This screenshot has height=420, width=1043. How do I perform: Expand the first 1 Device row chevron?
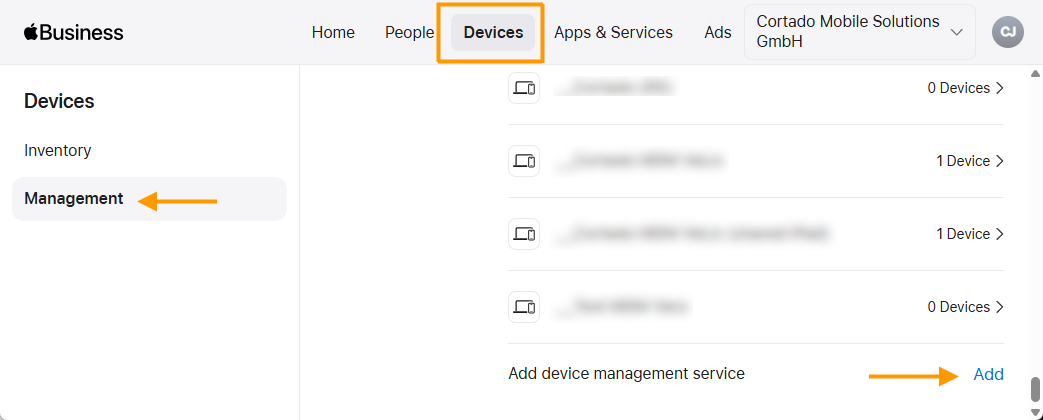999,161
